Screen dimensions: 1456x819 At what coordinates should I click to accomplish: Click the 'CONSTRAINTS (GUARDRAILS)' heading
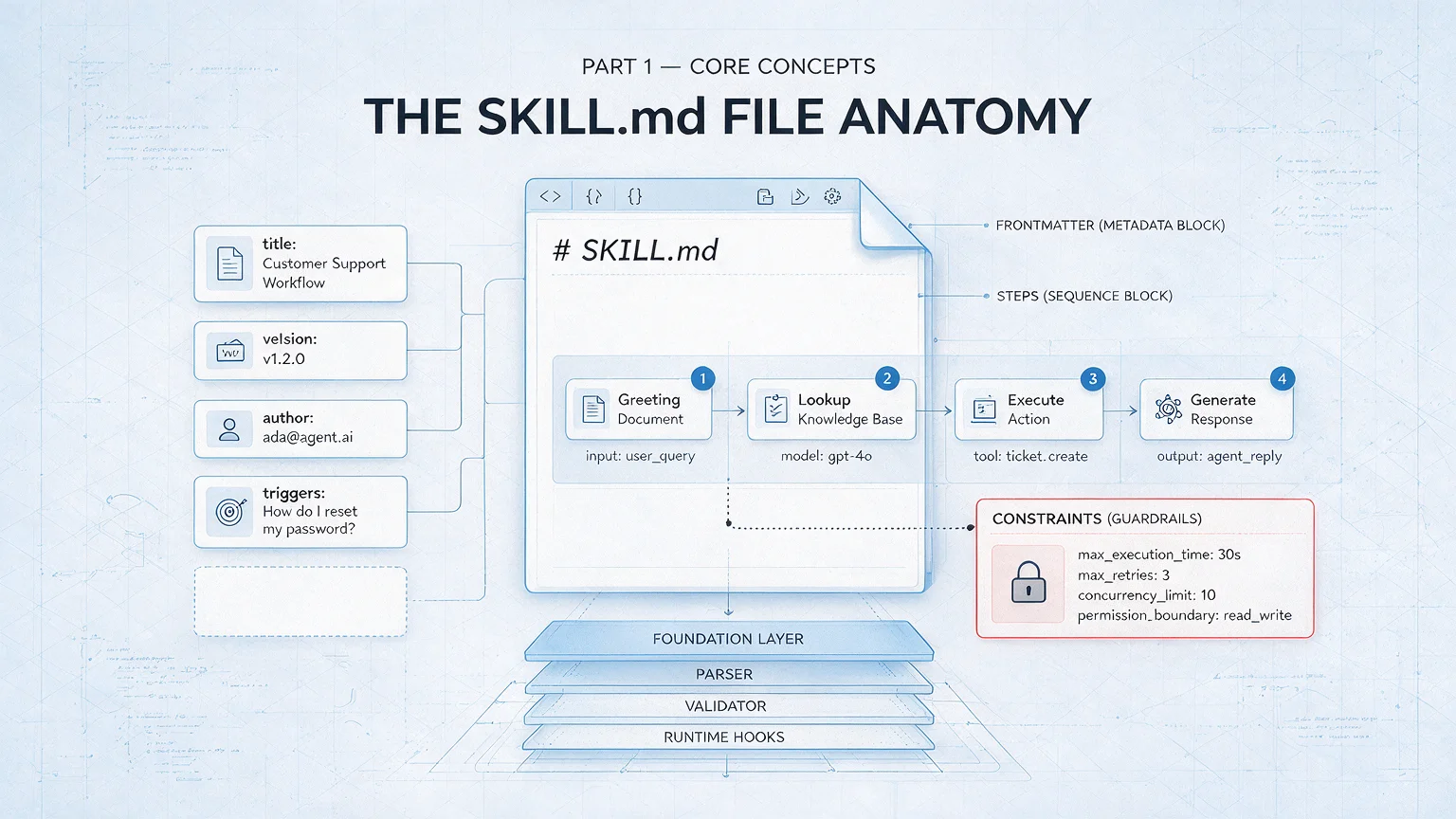[1097, 519]
